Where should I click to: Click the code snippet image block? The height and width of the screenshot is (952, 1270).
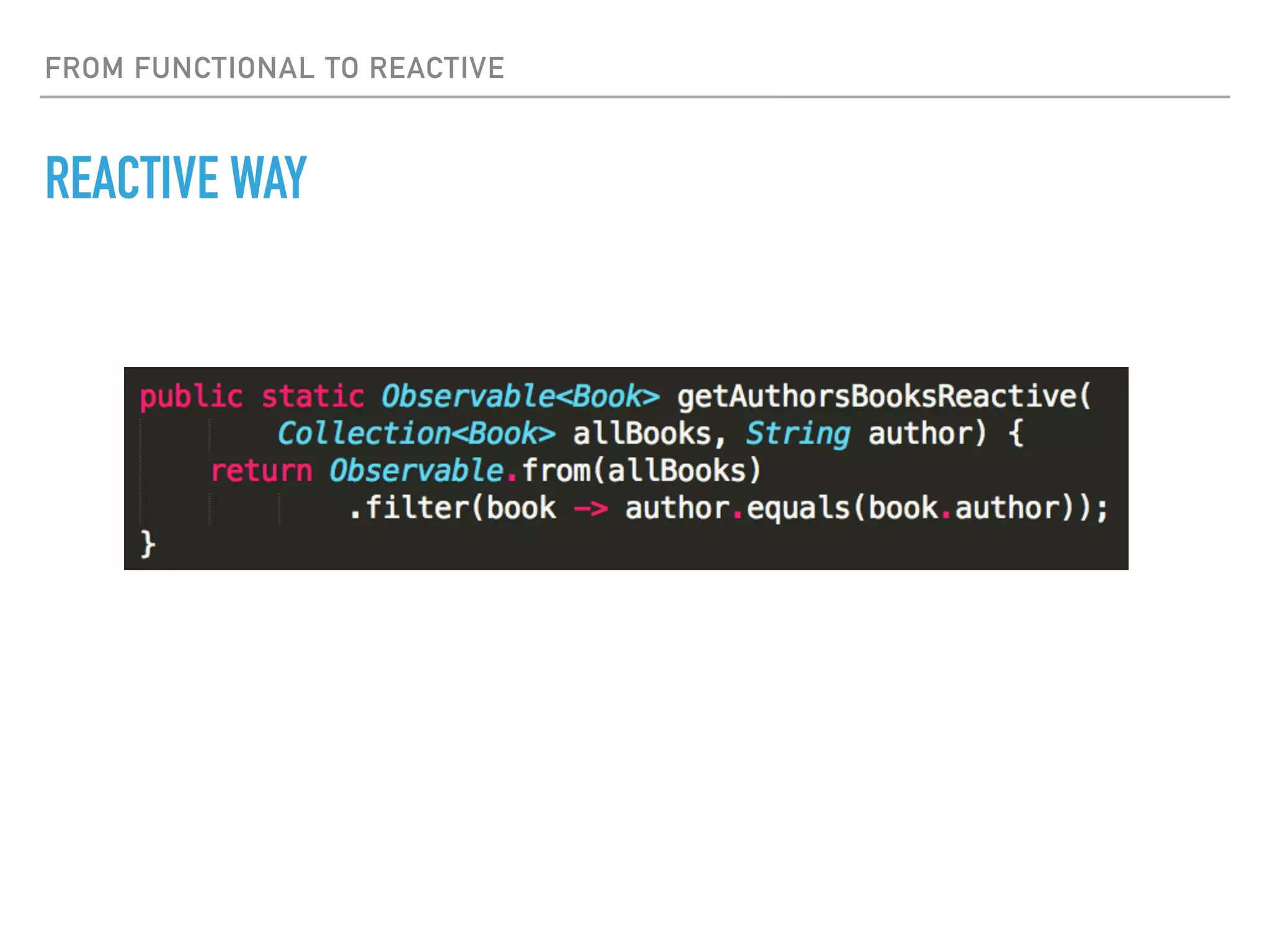point(626,469)
